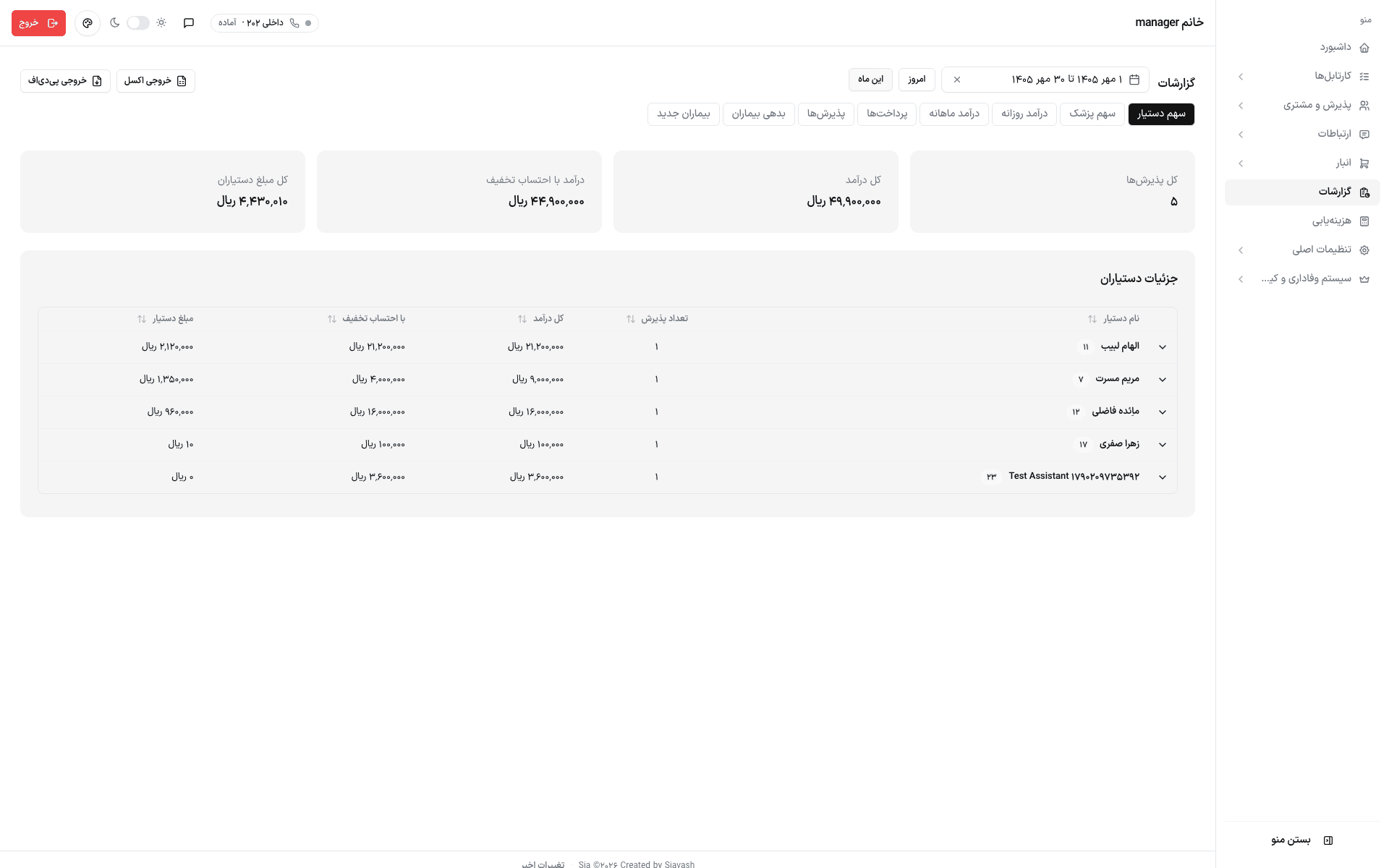Clear the date range with X icon

957,80
